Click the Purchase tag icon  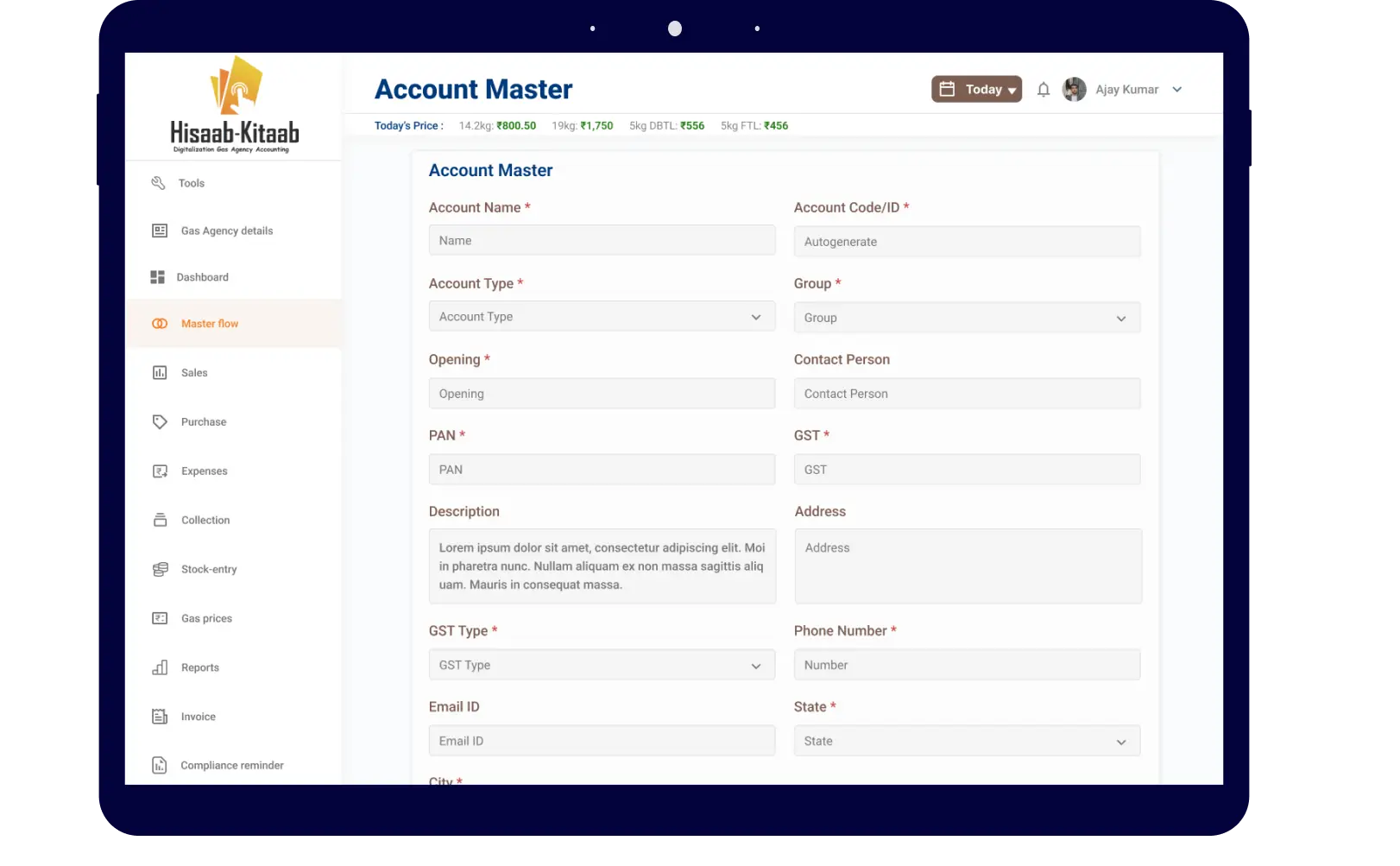coord(160,422)
